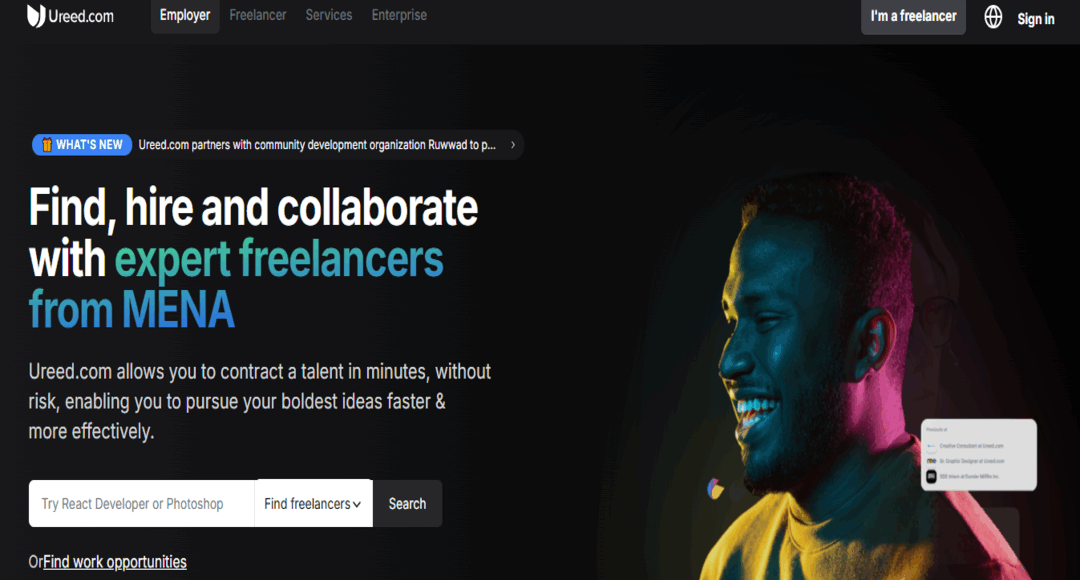Click the WHAT'S NEW blue badge
1080x580 pixels.
tap(82, 145)
